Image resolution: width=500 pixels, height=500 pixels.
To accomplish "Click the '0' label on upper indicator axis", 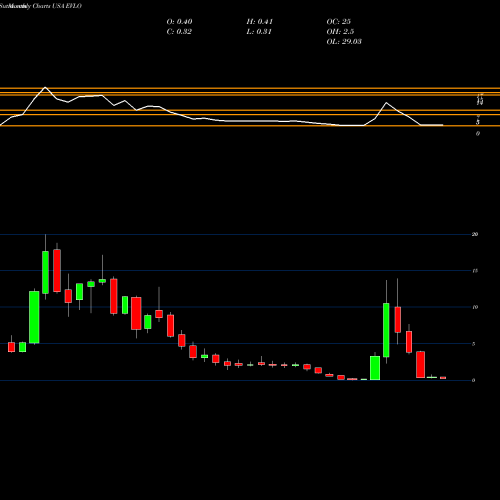I will [x=478, y=134].
